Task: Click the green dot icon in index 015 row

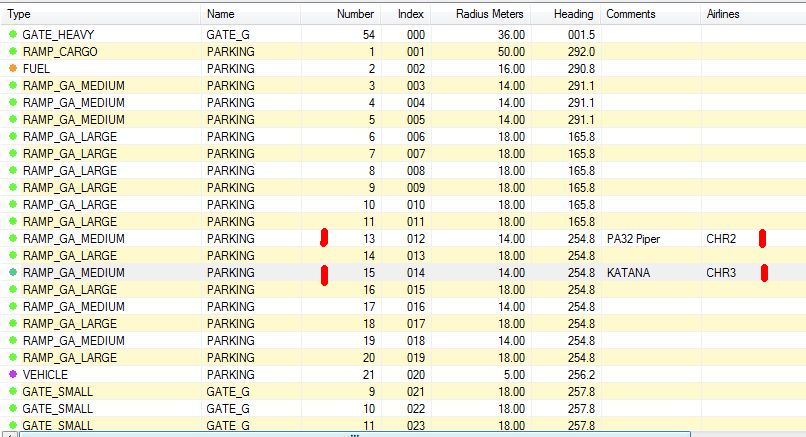Action: (x=13, y=289)
